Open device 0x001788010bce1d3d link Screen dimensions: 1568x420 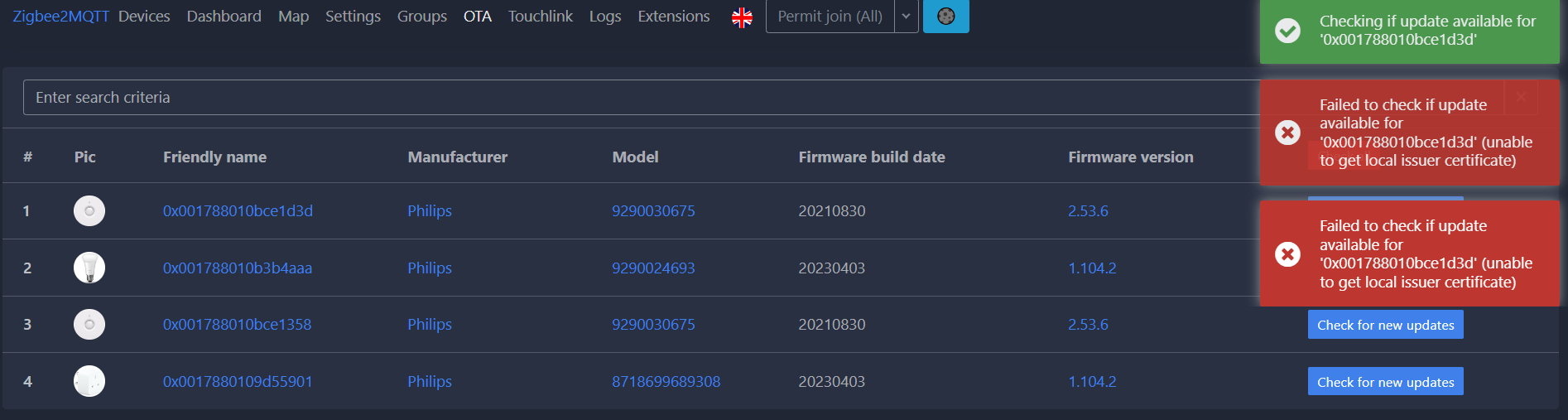(238, 210)
